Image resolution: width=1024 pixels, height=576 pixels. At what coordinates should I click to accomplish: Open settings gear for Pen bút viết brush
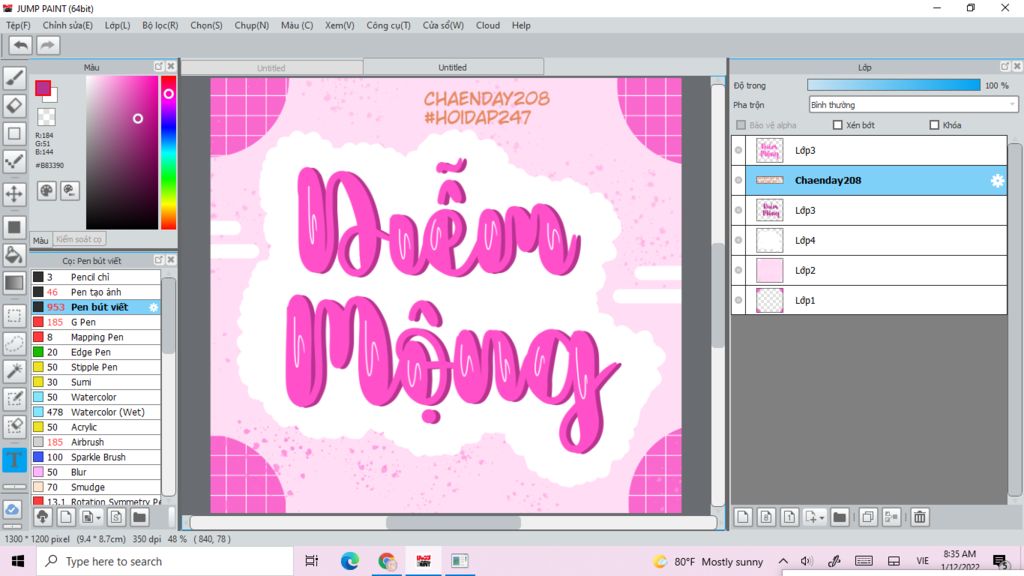(153, 307)
